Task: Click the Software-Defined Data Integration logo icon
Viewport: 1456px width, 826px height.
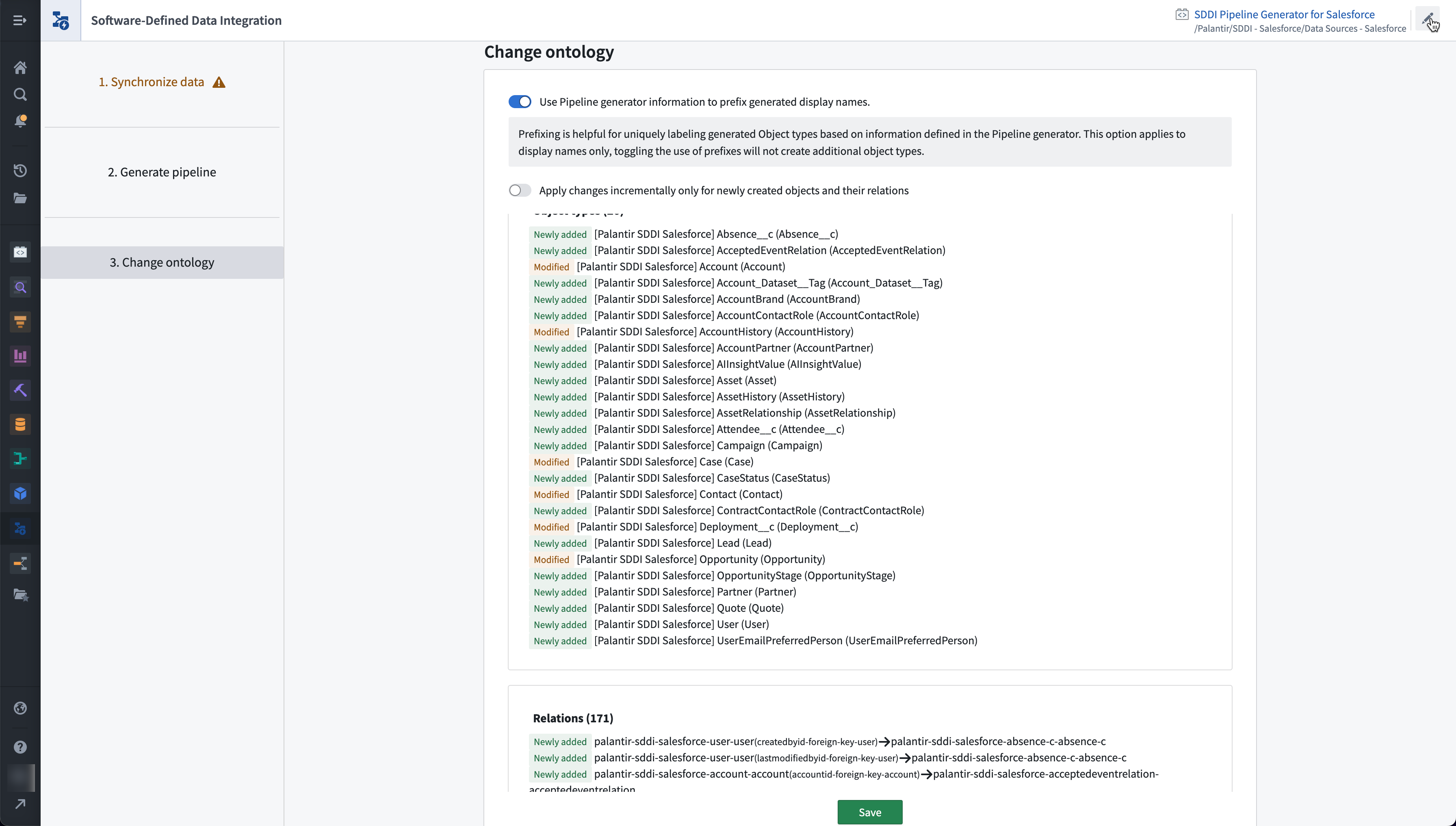Action: click(61, 20)
